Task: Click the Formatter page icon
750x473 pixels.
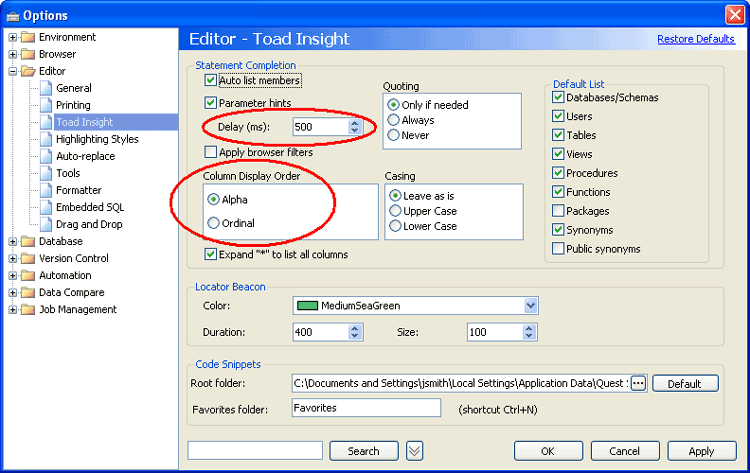Action: [46, 190]
